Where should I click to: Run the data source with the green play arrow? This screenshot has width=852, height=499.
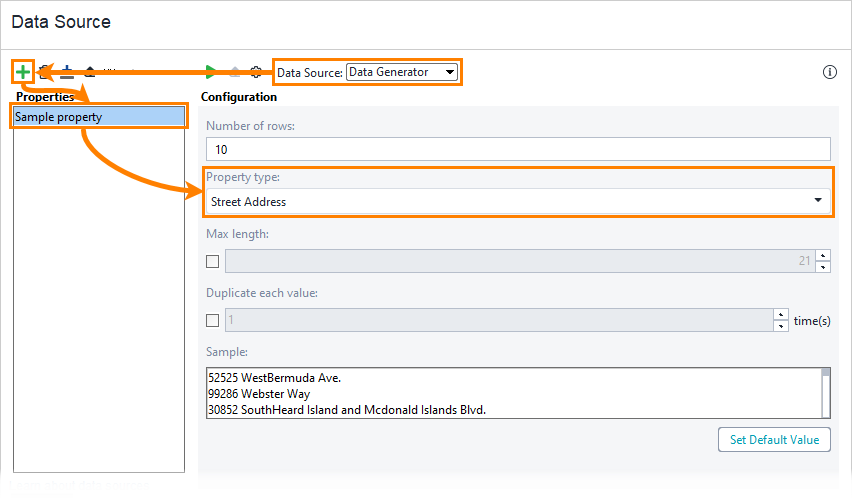pos(210,72)
